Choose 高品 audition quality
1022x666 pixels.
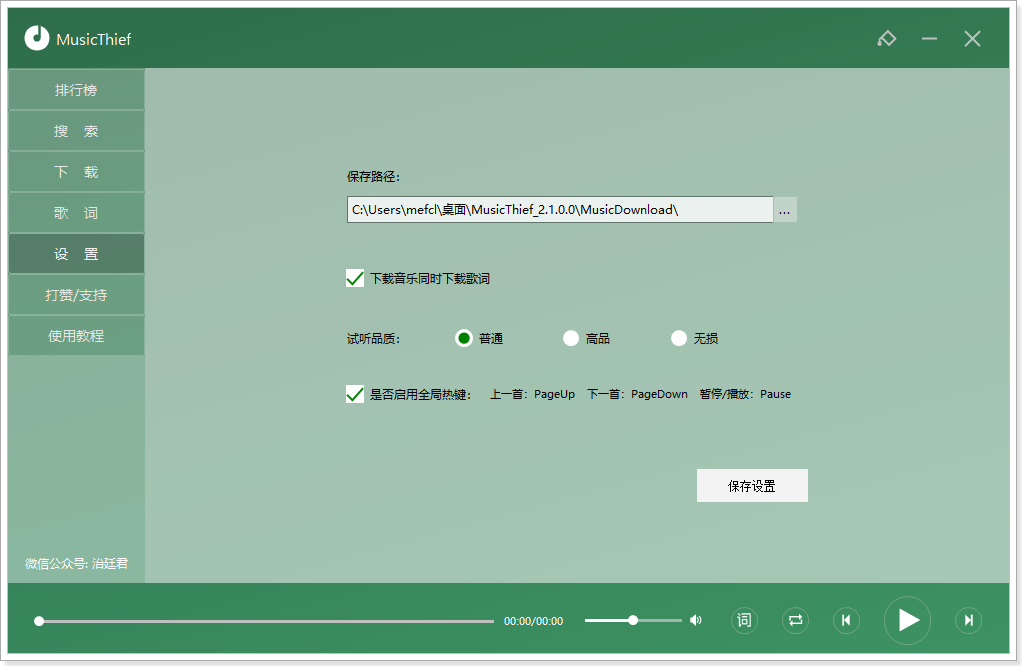(x=571, y=338)
